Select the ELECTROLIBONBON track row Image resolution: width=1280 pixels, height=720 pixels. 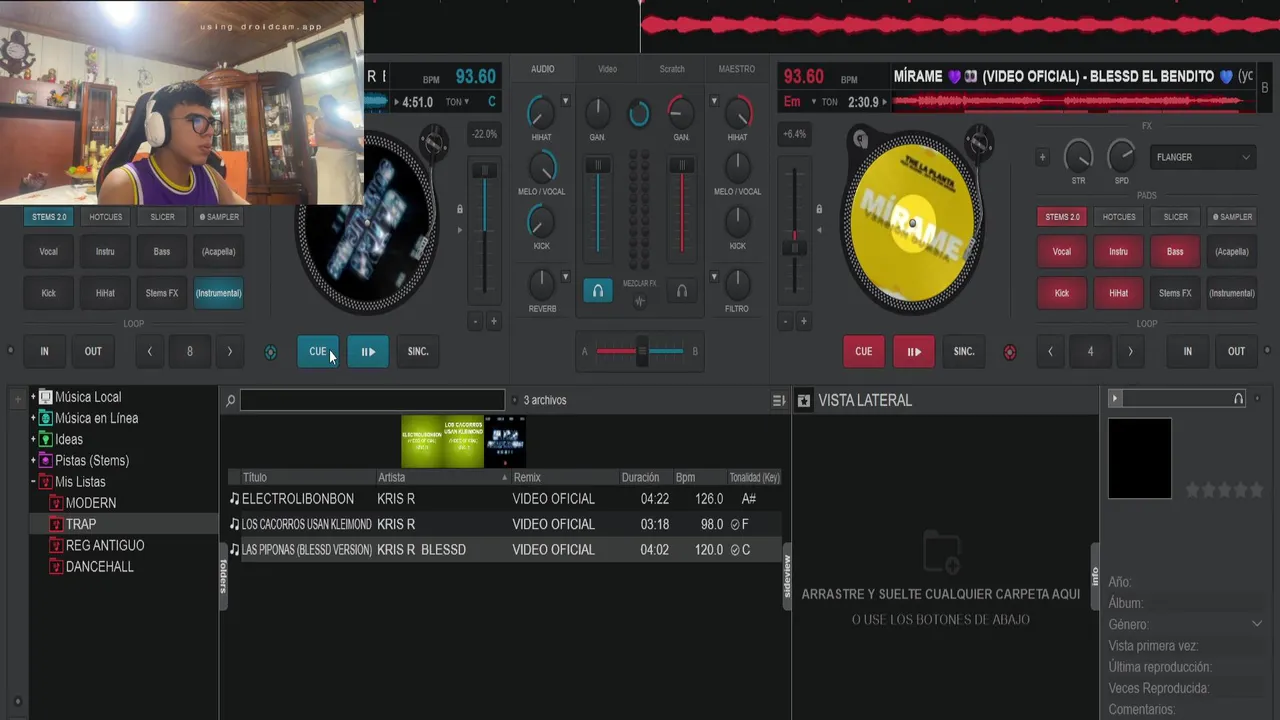point(504,499)
